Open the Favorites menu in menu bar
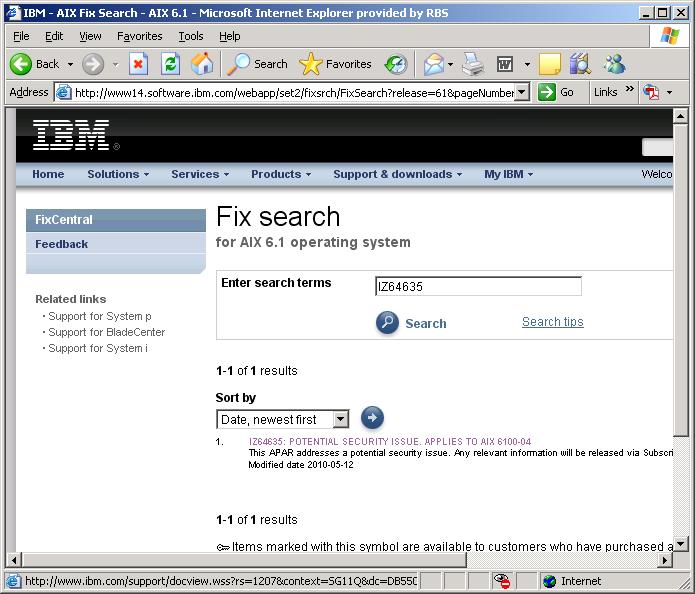The height and width of the screenshot is (594, 695). [x=140, y=36]
